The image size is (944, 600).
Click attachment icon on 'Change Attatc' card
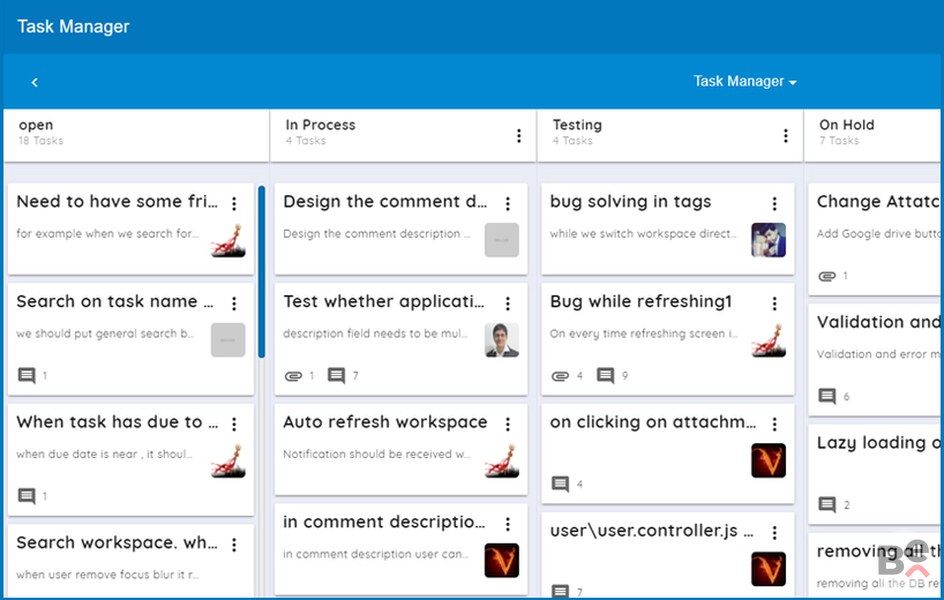[x=826, y=276]
